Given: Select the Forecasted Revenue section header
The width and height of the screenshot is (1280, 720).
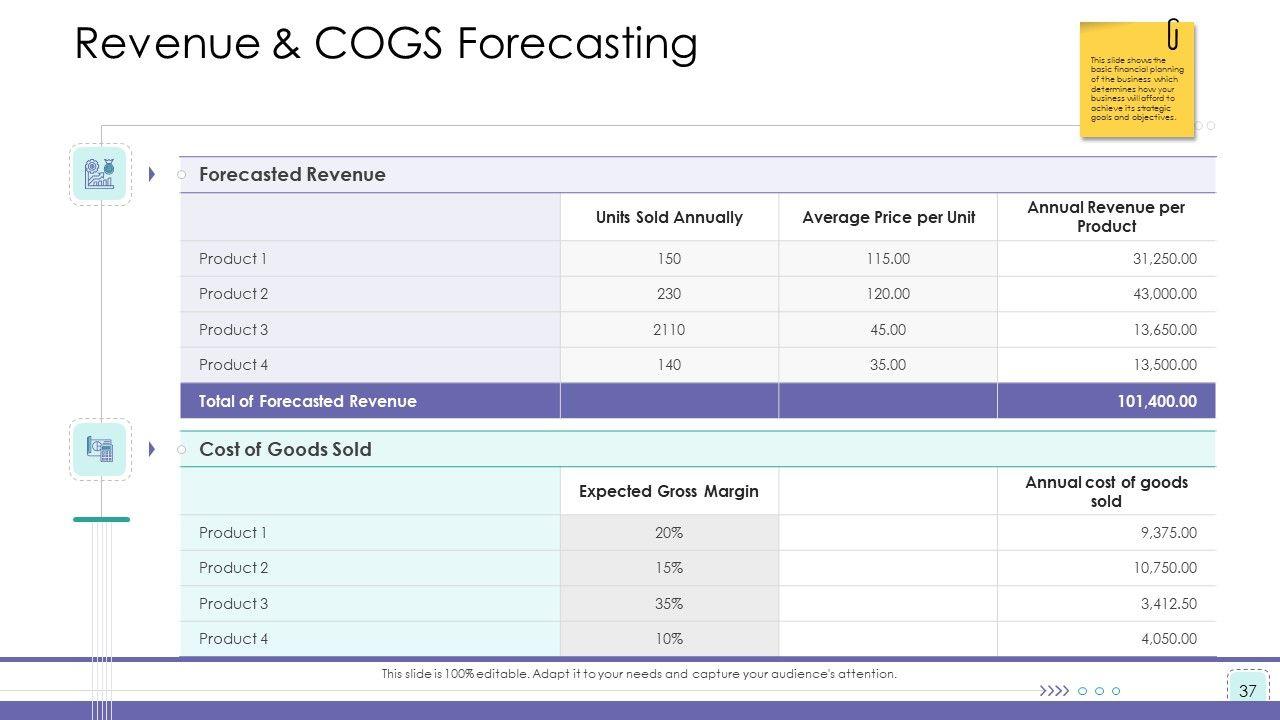Looking at the screenshot, I should 292,175.
